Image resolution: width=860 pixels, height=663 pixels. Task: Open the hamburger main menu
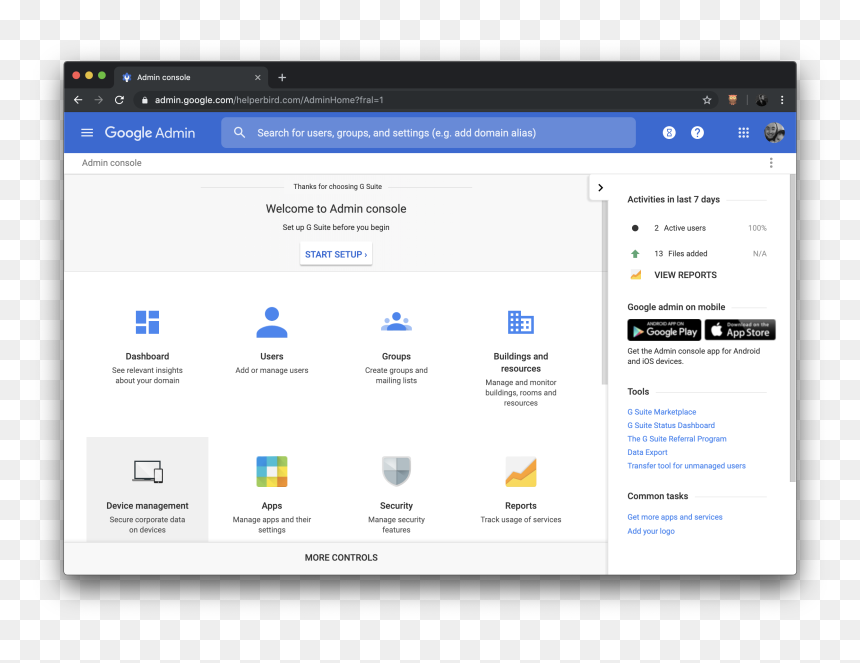(87, 133)
